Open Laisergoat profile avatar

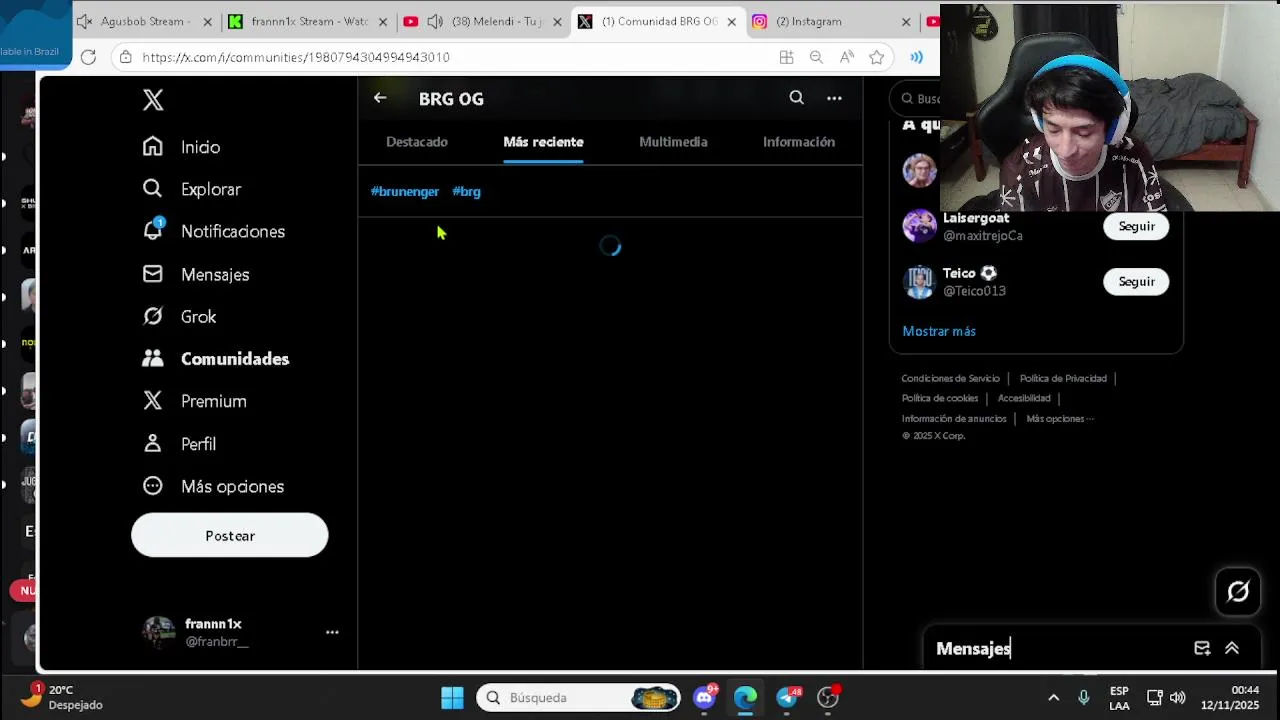point(919,226)
